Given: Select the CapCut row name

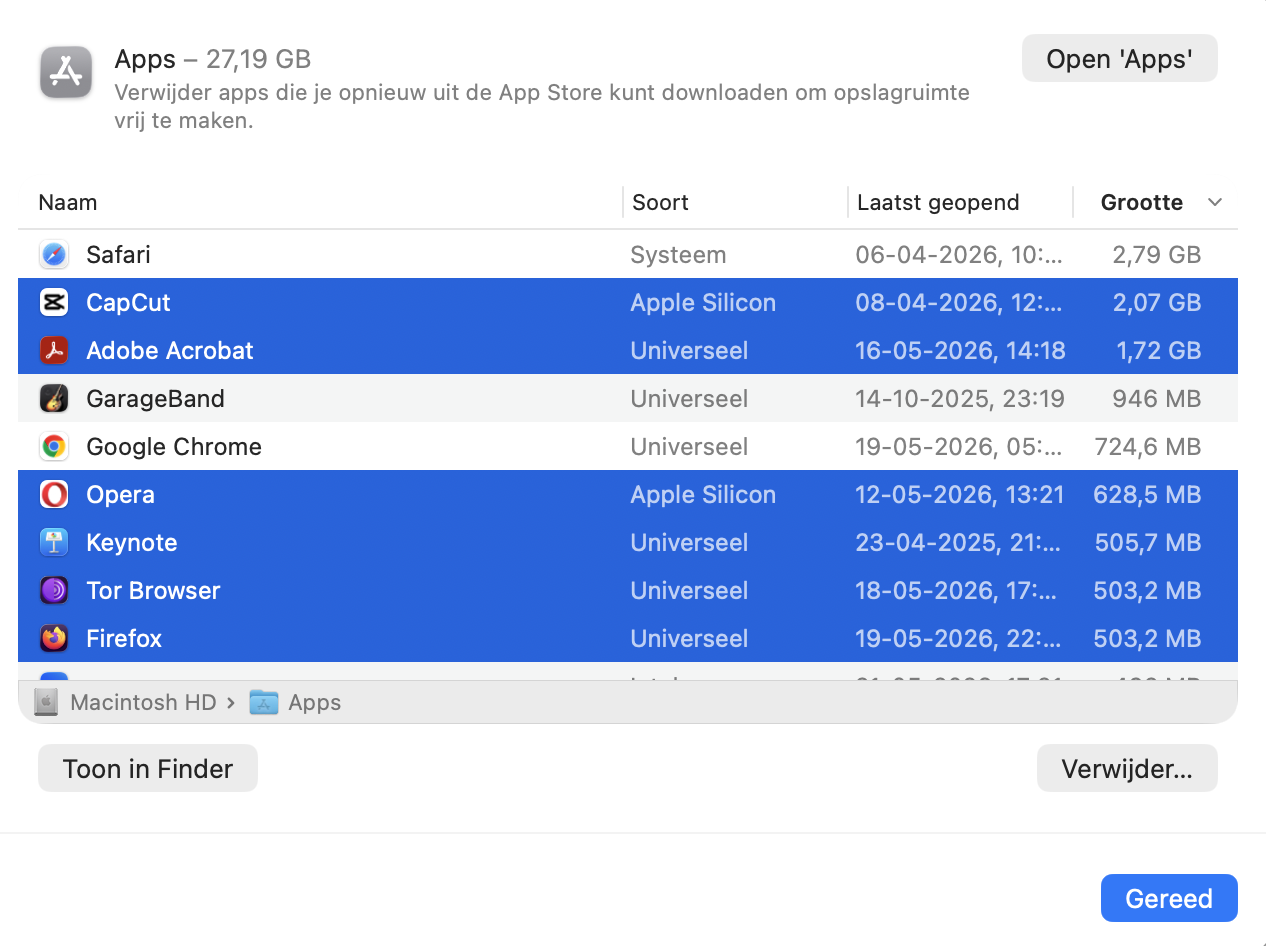Looking at the screenshot, I should click(x=128, y=302).
